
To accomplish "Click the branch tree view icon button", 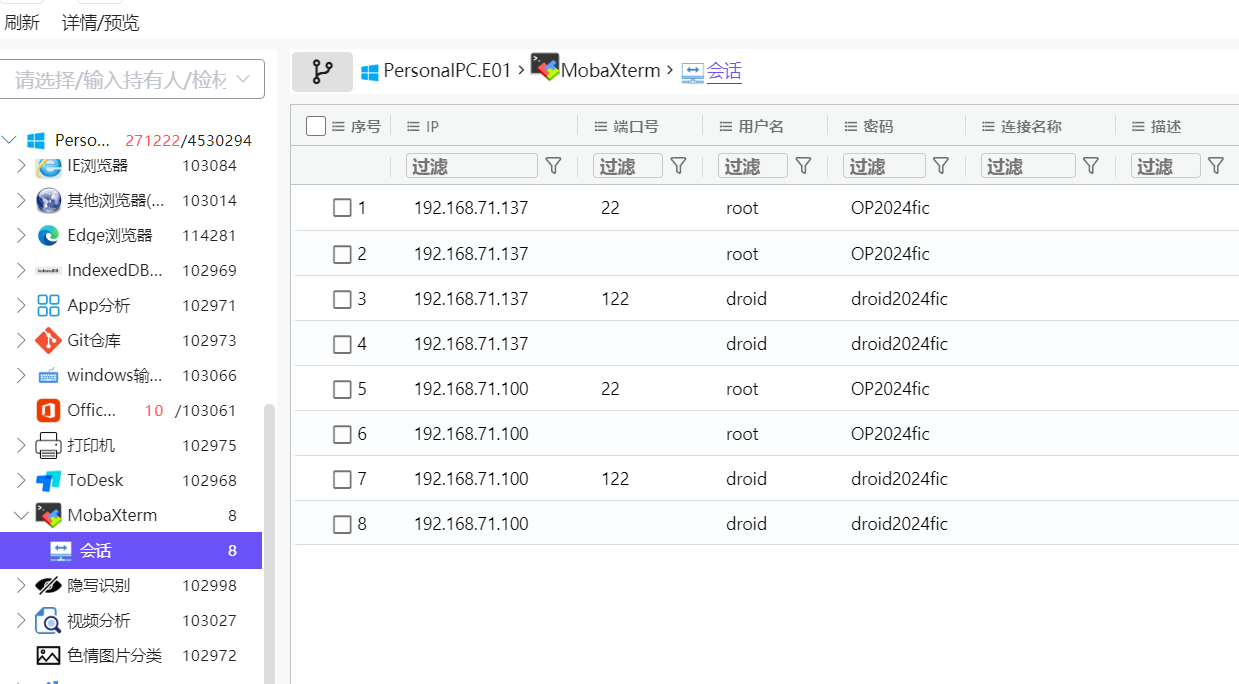I will click(322, 71).
